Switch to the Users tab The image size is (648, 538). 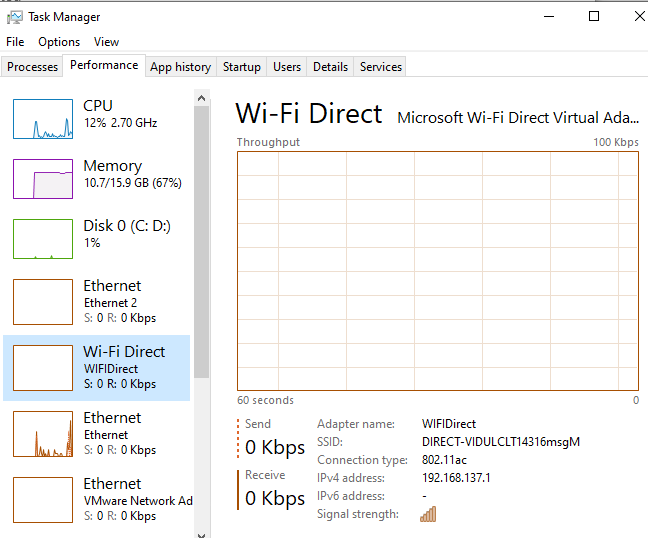[x=287, y=67]
